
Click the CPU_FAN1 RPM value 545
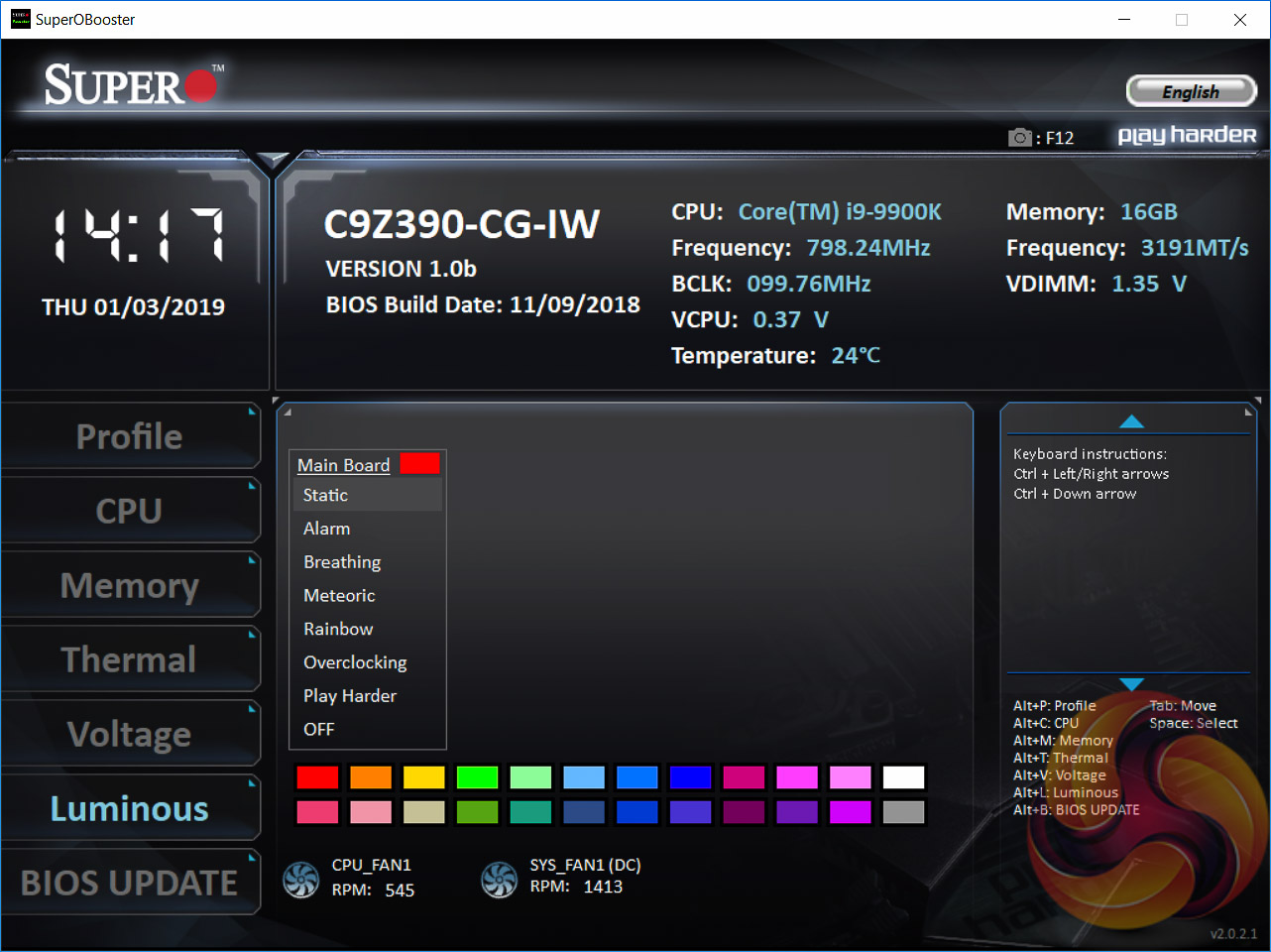click(x=400, y=891)
